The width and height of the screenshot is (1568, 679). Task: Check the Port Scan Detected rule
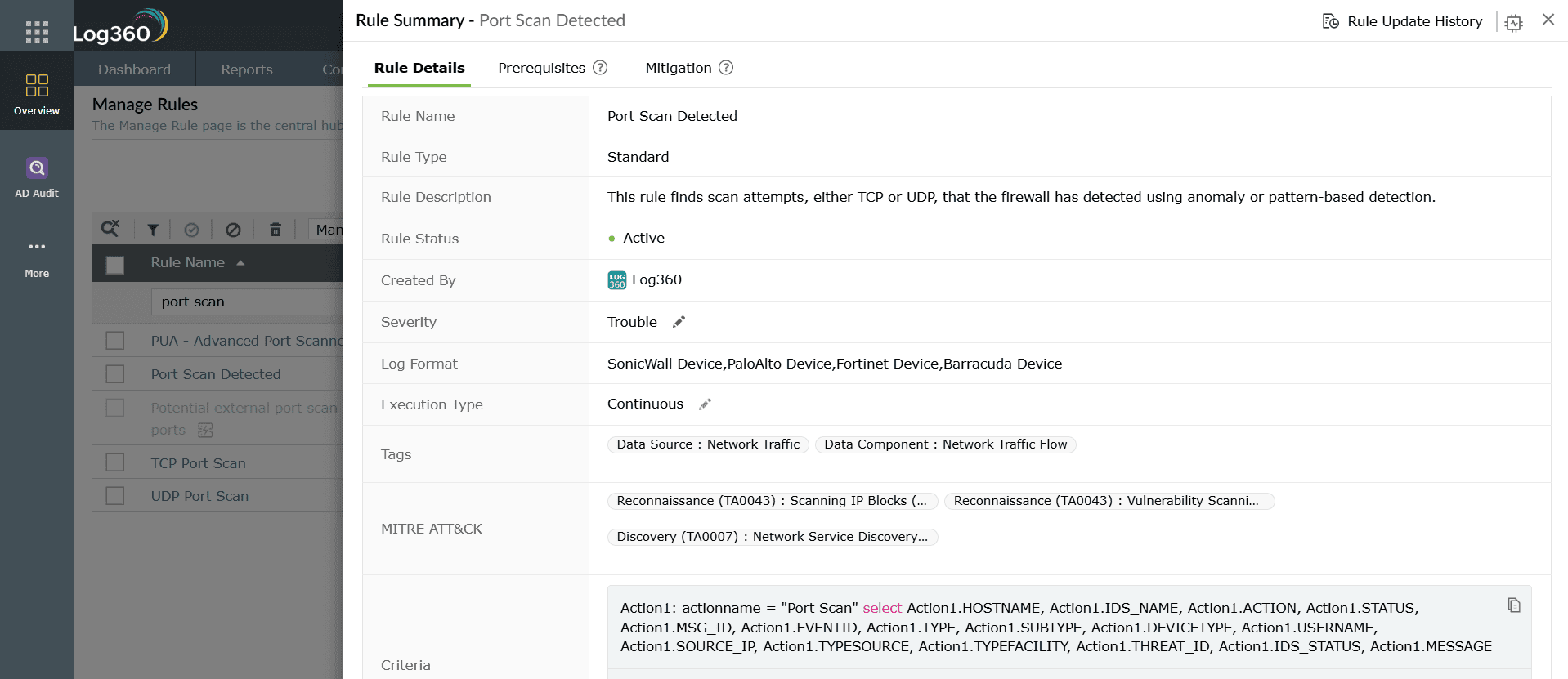115,374
